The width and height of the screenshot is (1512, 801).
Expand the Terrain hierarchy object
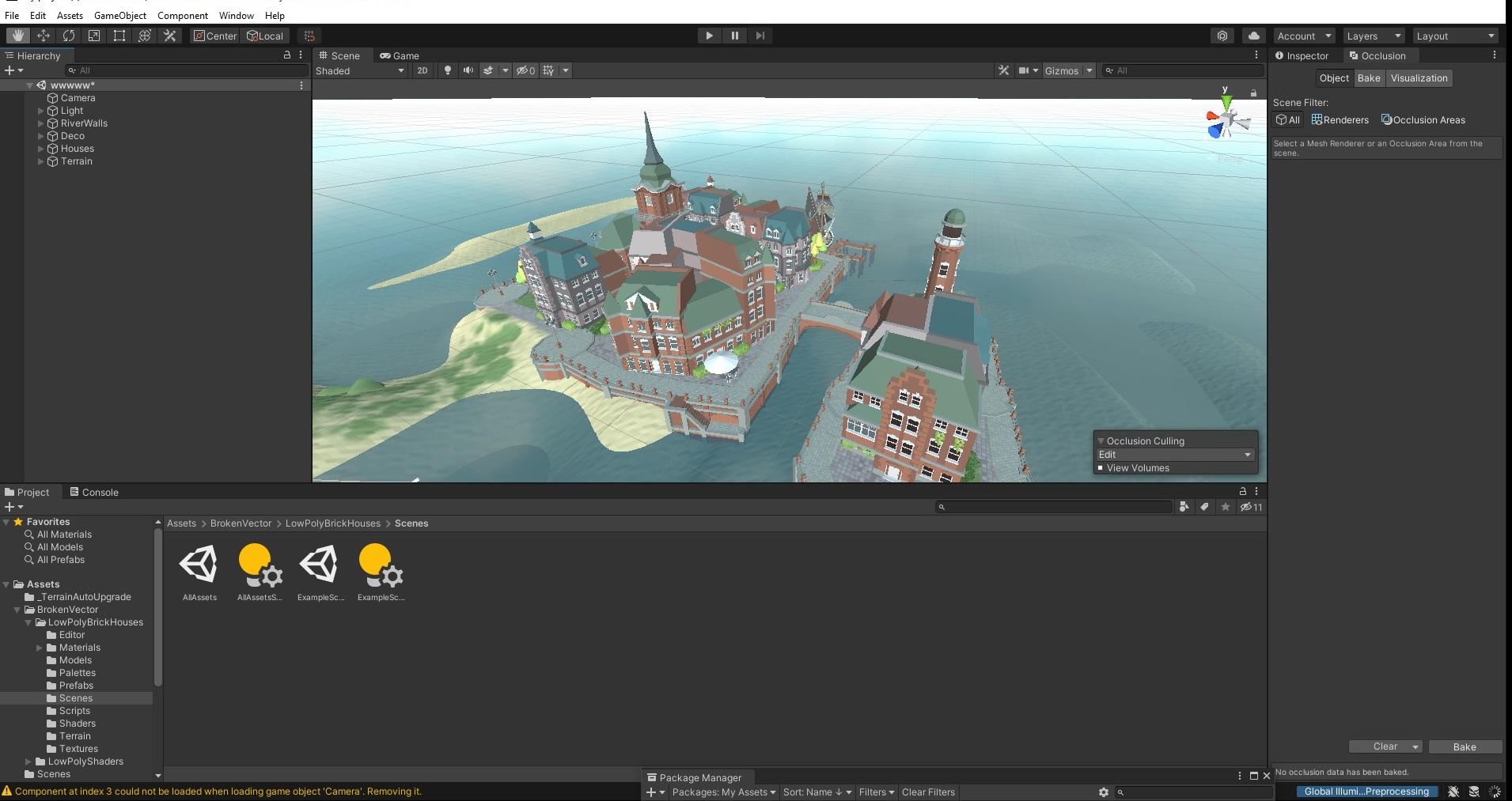coord(40,161)
